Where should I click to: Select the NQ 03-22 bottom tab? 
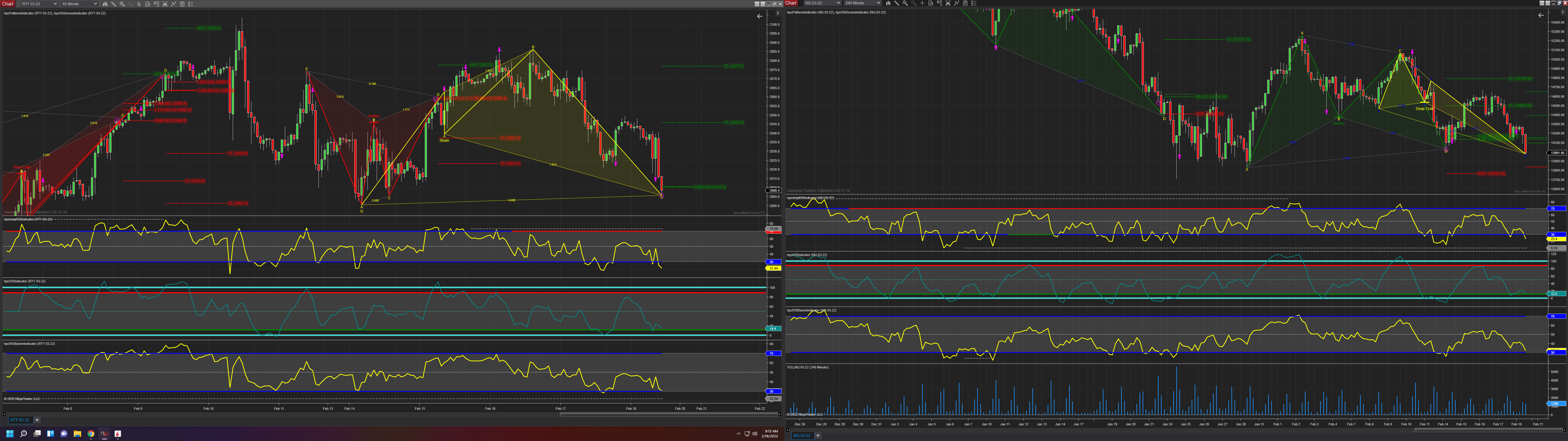pos(802,435)
